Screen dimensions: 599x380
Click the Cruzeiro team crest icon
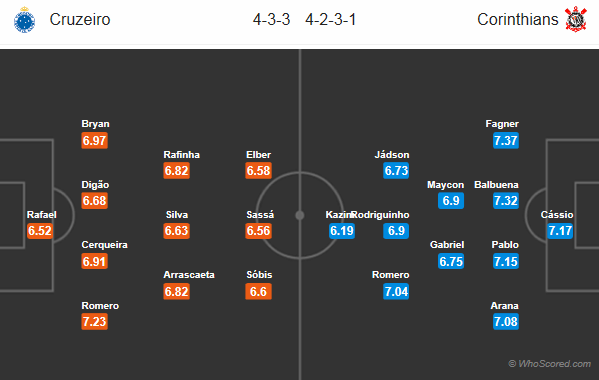[x=24, y=19]
